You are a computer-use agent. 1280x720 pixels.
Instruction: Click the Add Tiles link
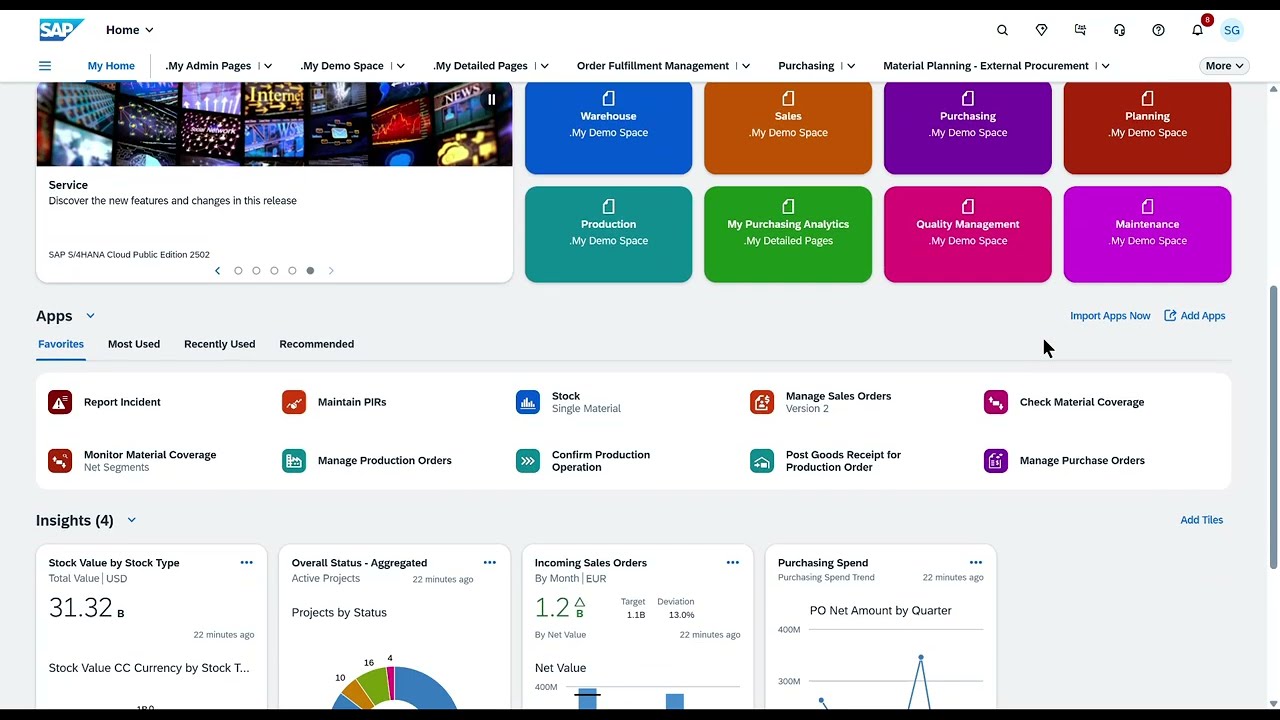(1202, 520)
